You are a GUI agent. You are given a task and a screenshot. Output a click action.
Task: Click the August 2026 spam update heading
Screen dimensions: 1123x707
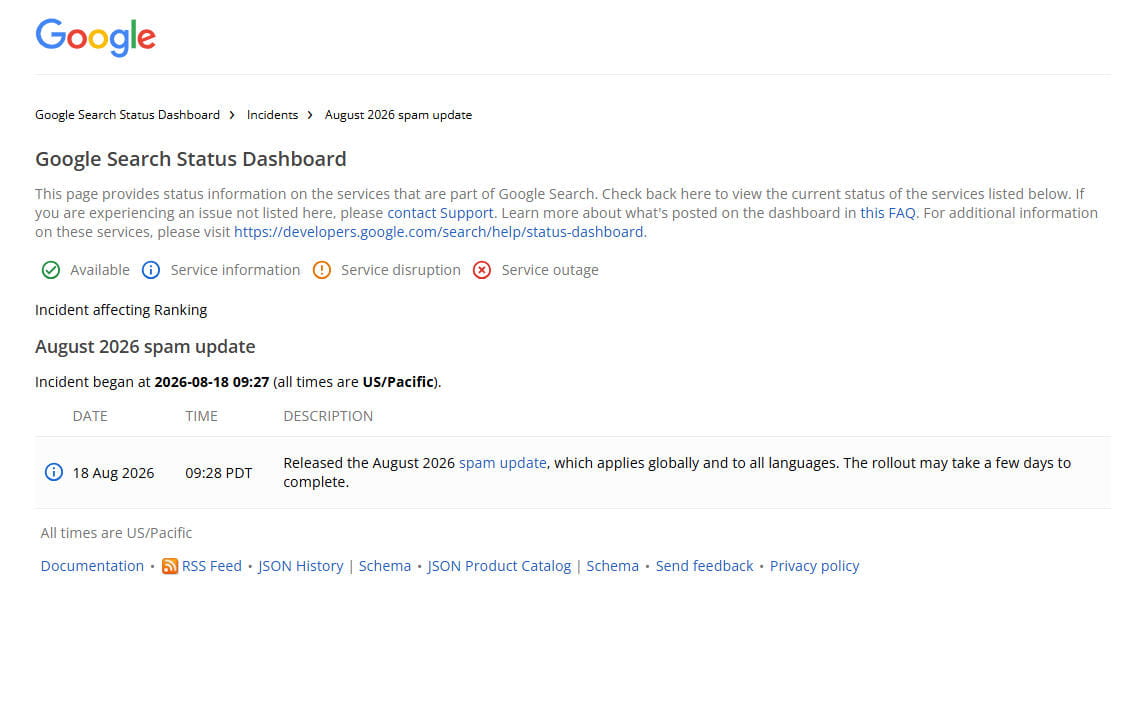[145, 347]
